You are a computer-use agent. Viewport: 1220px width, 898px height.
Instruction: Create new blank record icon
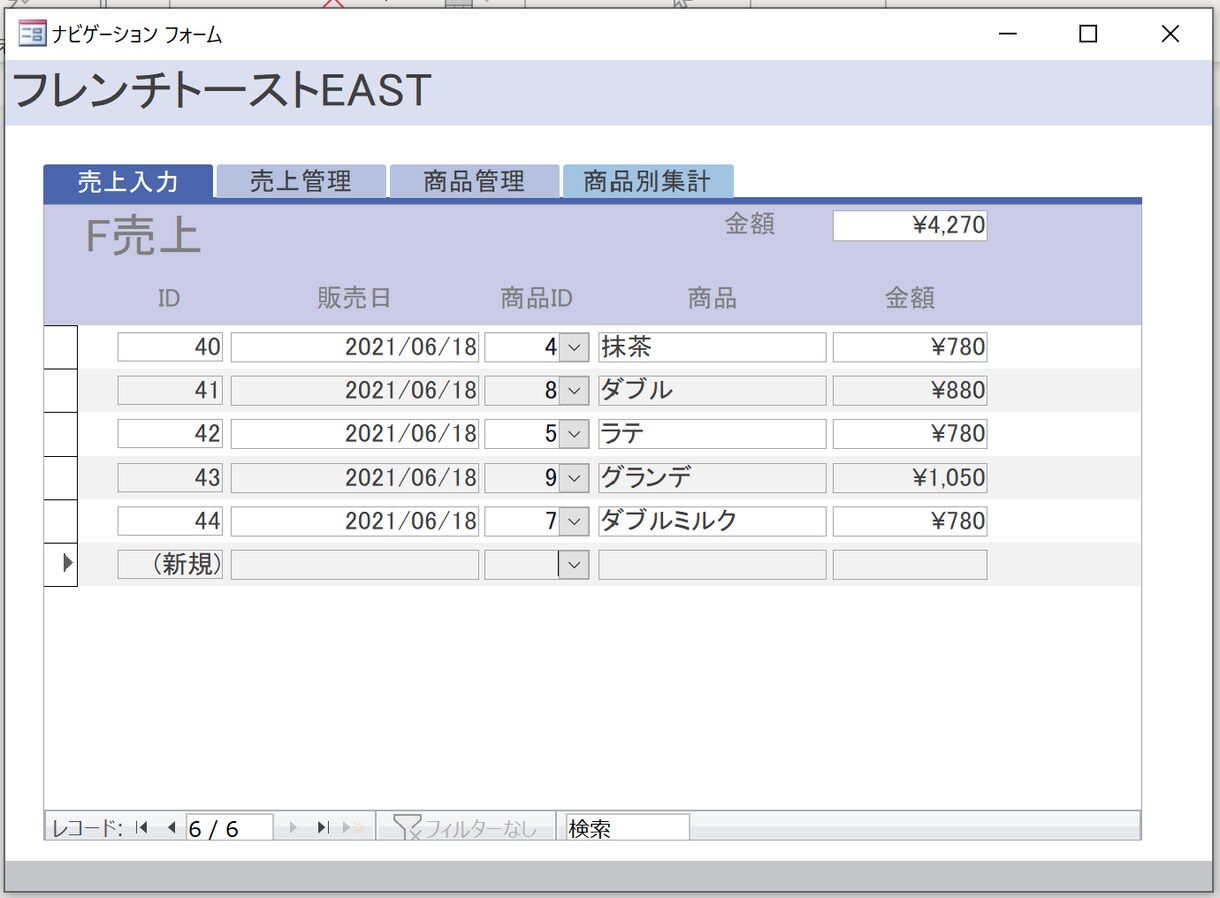point(354,827)
